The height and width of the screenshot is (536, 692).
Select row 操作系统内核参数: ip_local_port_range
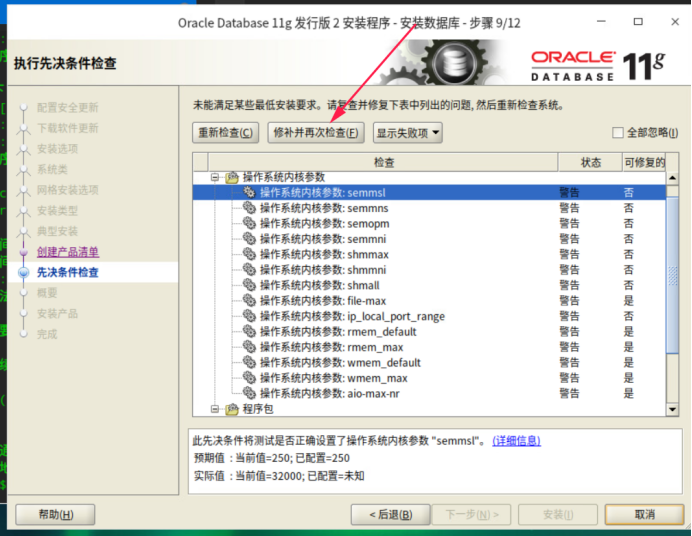[x=429, y=316]
